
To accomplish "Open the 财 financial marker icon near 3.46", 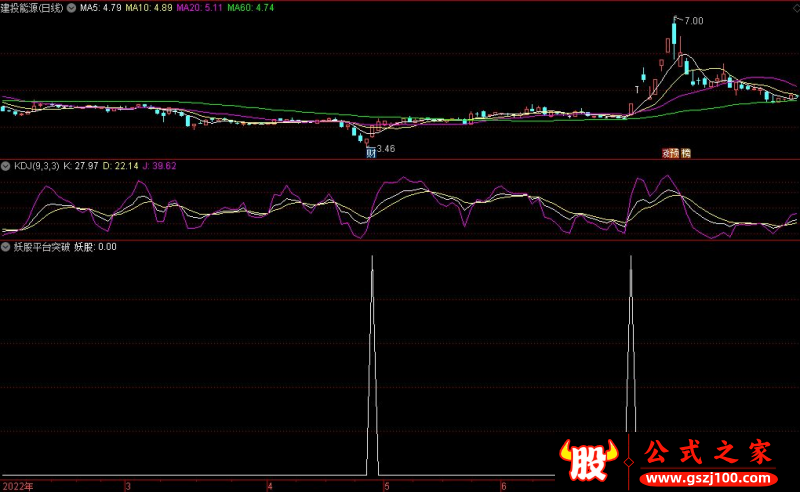I will click(371, 152).
